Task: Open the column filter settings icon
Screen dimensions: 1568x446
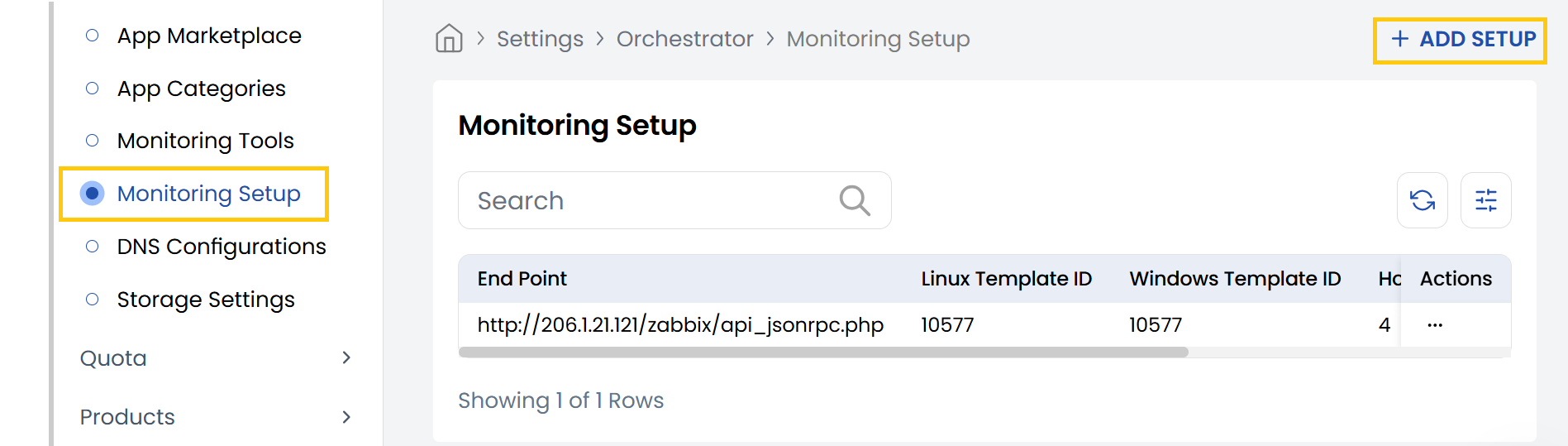Action: 1485,200
